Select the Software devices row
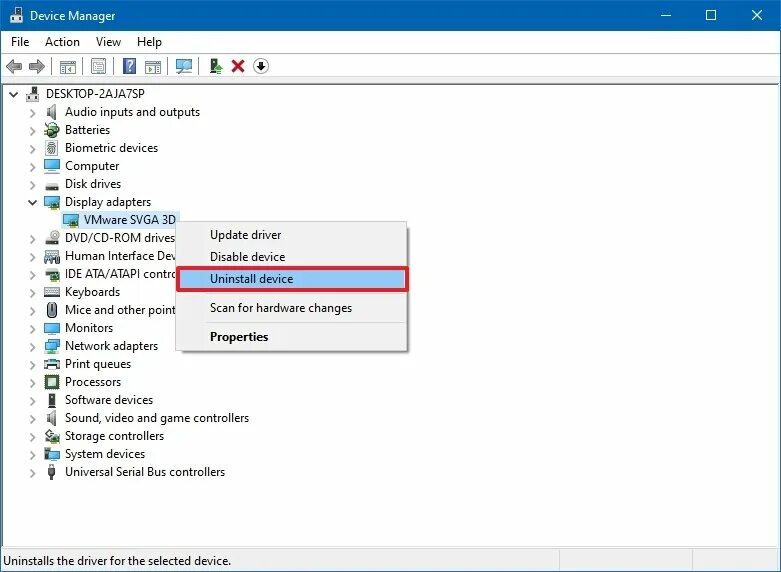The width and height of the screenshot is (781, 572). [x=109, y=400]
